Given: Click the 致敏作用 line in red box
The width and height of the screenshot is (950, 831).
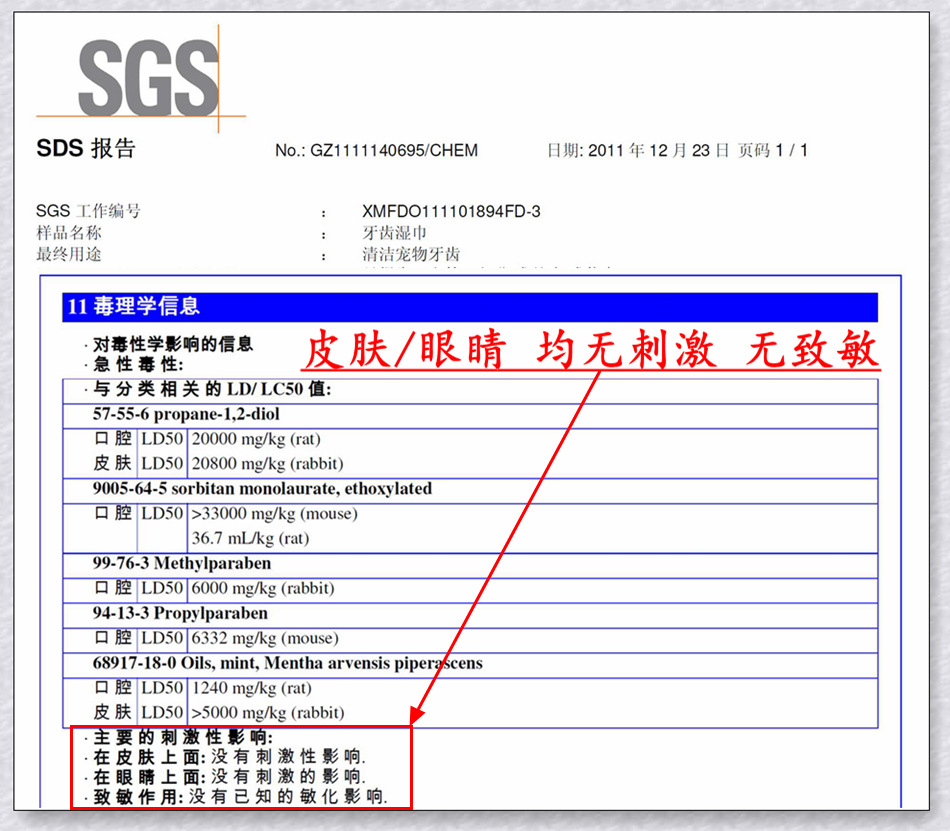Looking at the screenshot, I should point(240,796).
